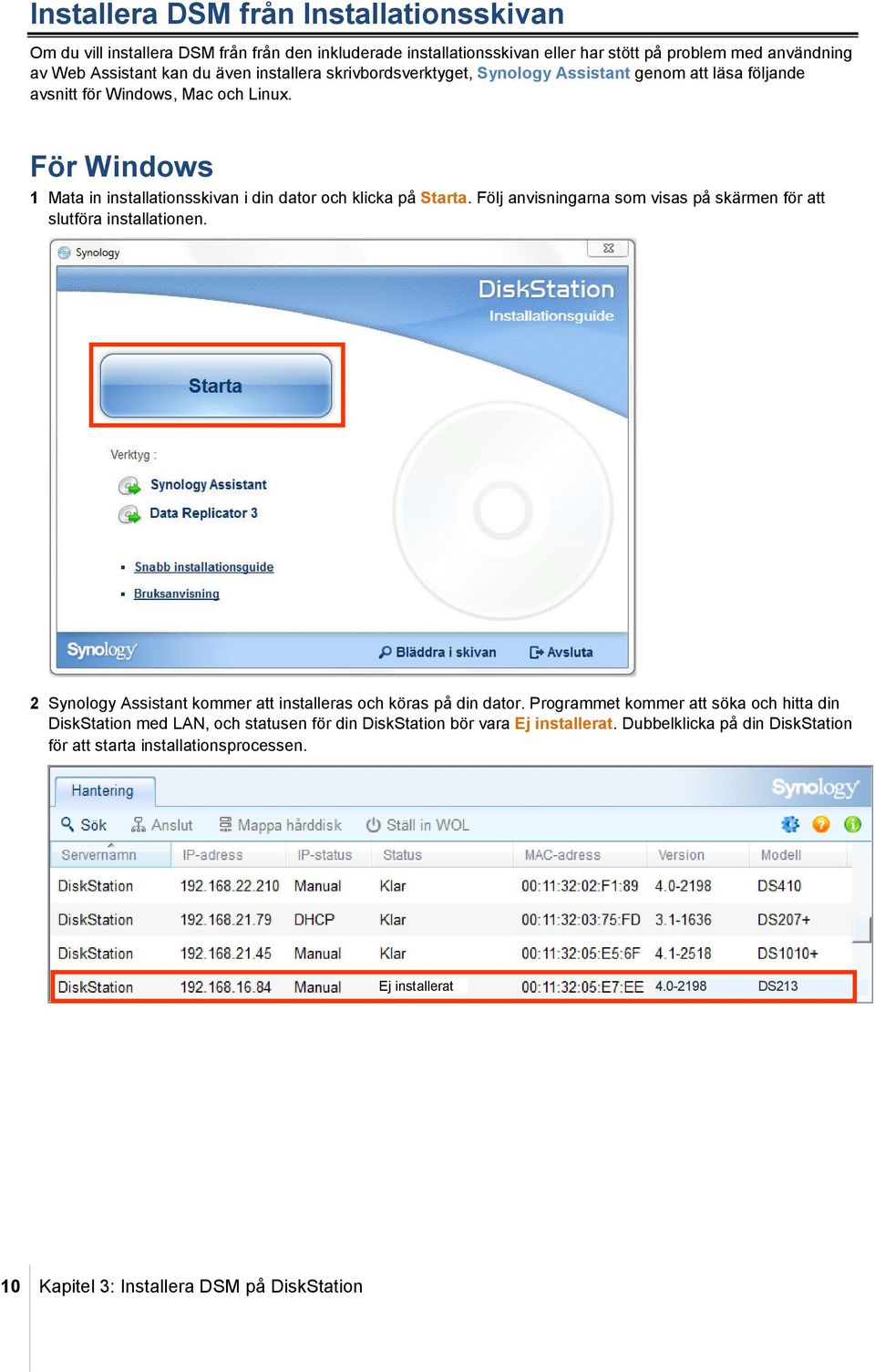Sort by the Status column header
The image size is (875, 1372).
click(443, 855)
